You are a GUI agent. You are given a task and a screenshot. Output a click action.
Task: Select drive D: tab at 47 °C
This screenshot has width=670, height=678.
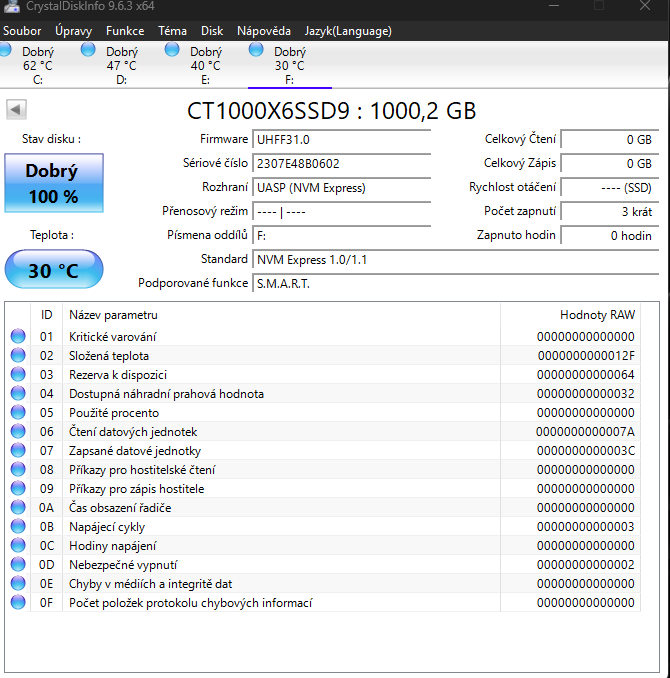point(121,65)
